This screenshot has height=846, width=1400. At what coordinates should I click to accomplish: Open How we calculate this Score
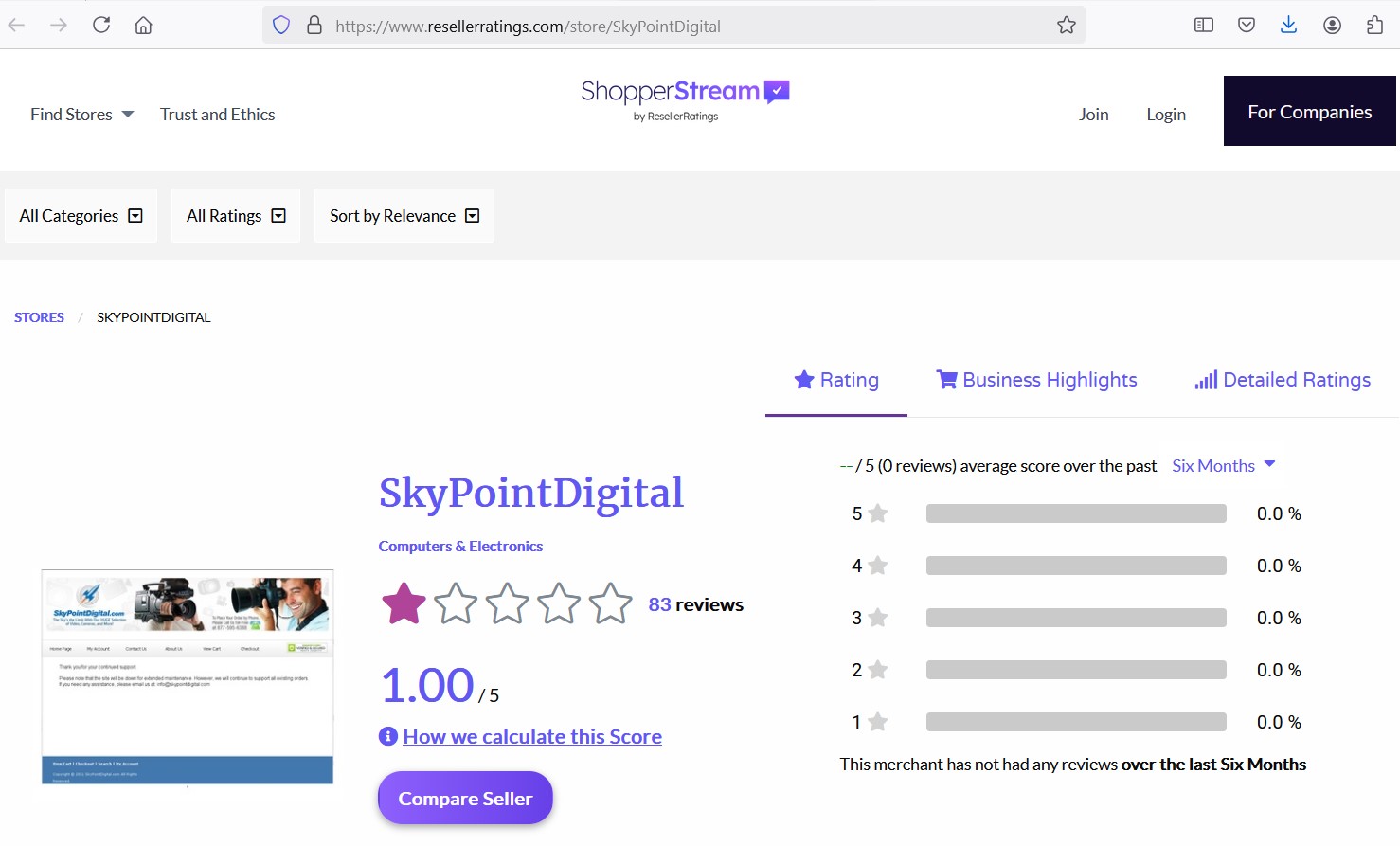pyautogui.click(x=532, y=736)
